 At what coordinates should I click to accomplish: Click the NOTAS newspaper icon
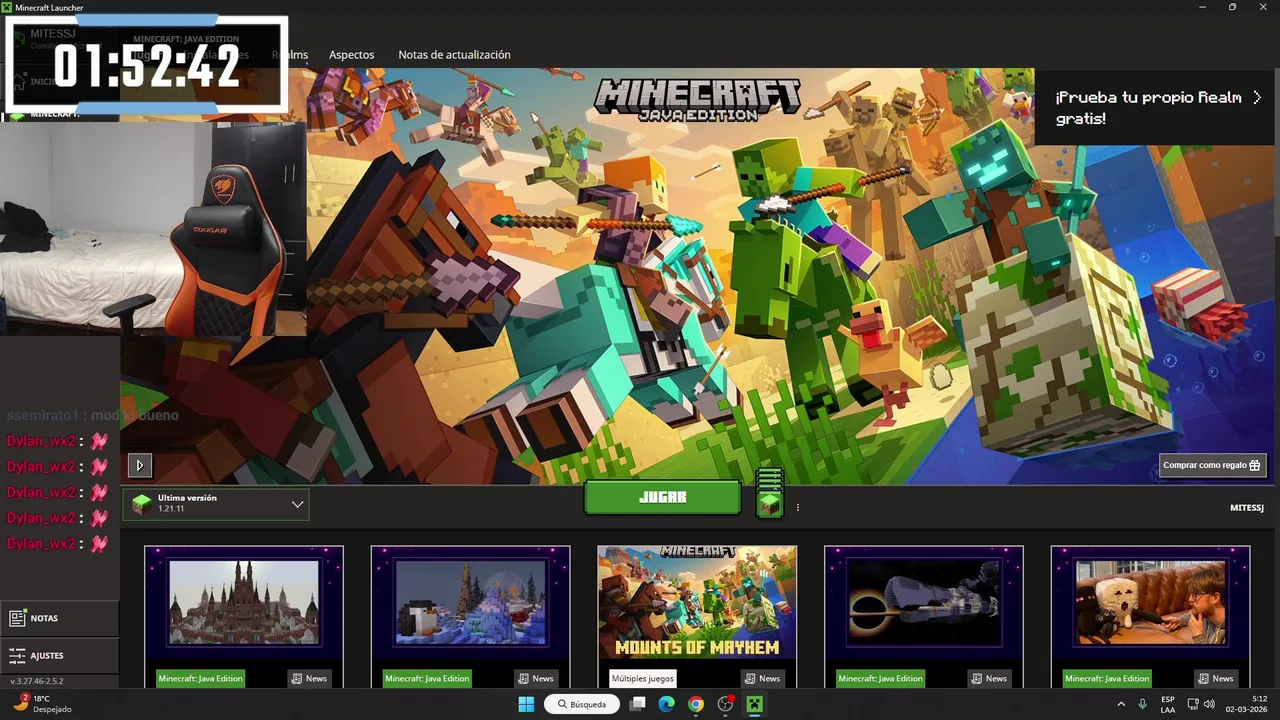point(17,618)
